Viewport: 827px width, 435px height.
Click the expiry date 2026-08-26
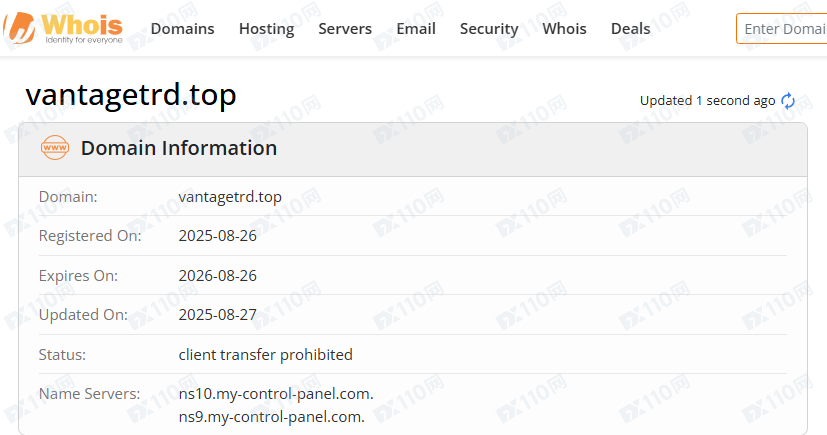click(x=218, y=275)
